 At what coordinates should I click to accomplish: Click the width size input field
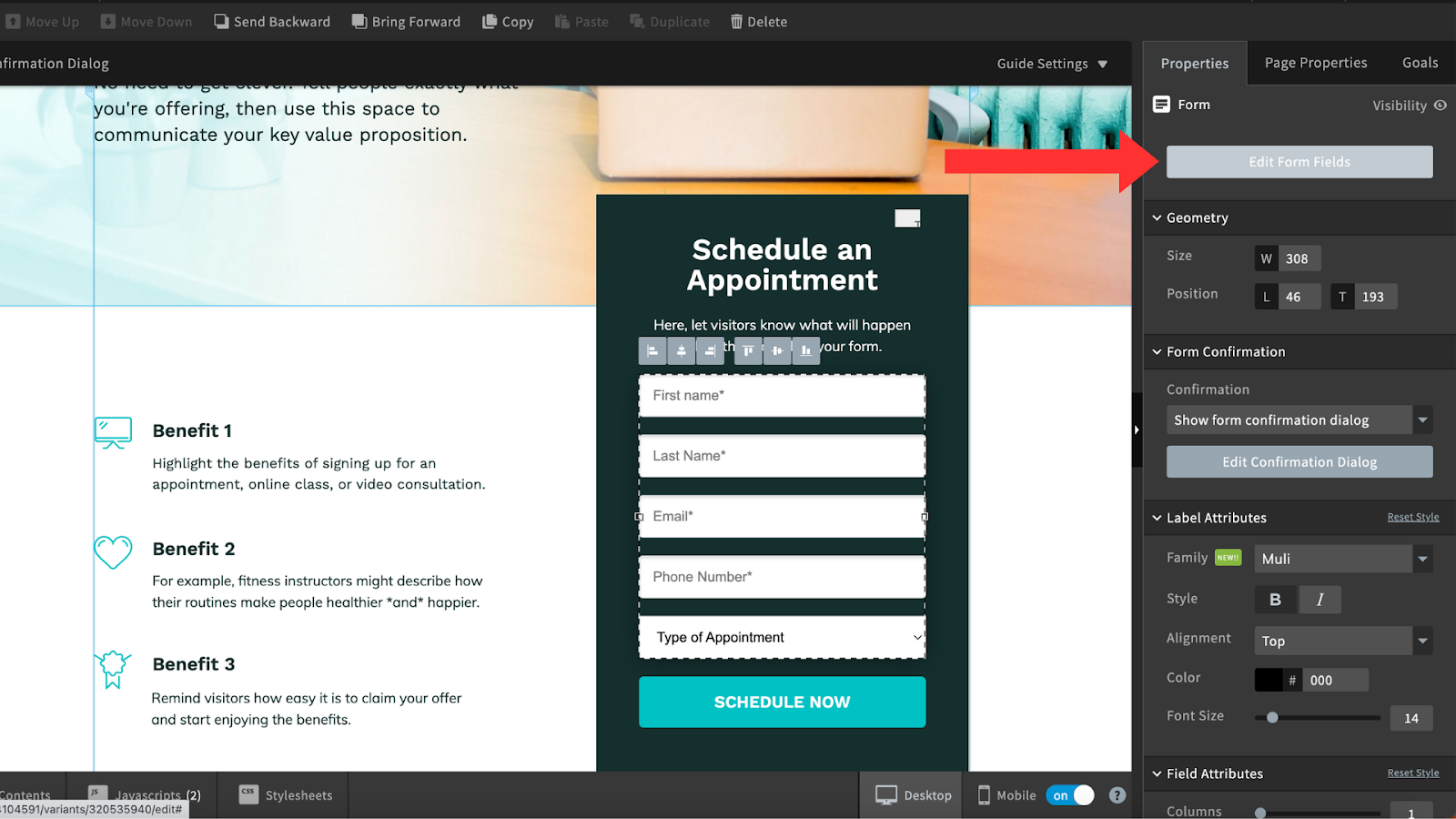(x=1299, y=258)
